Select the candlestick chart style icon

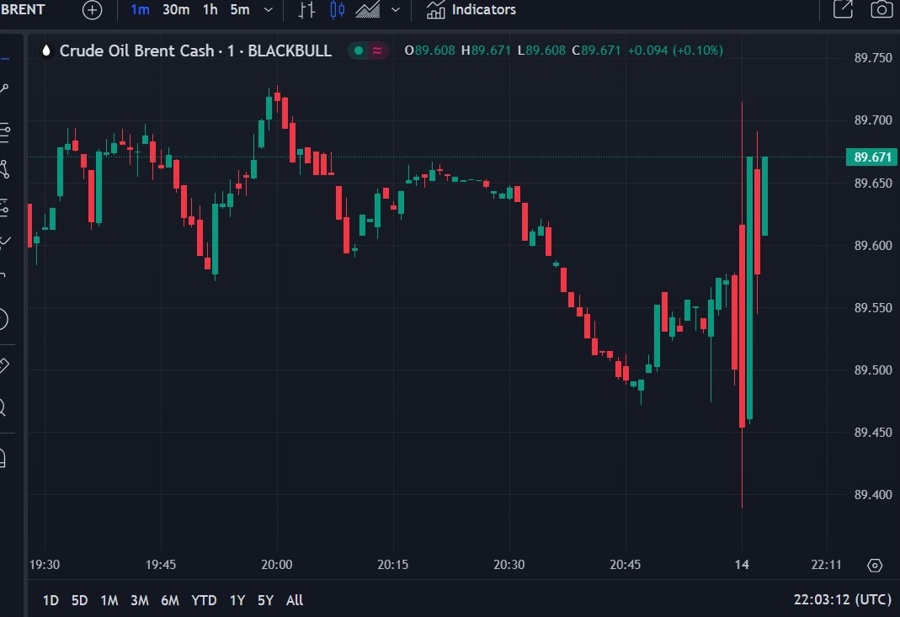pyautogui.click(x=338, y=10)
